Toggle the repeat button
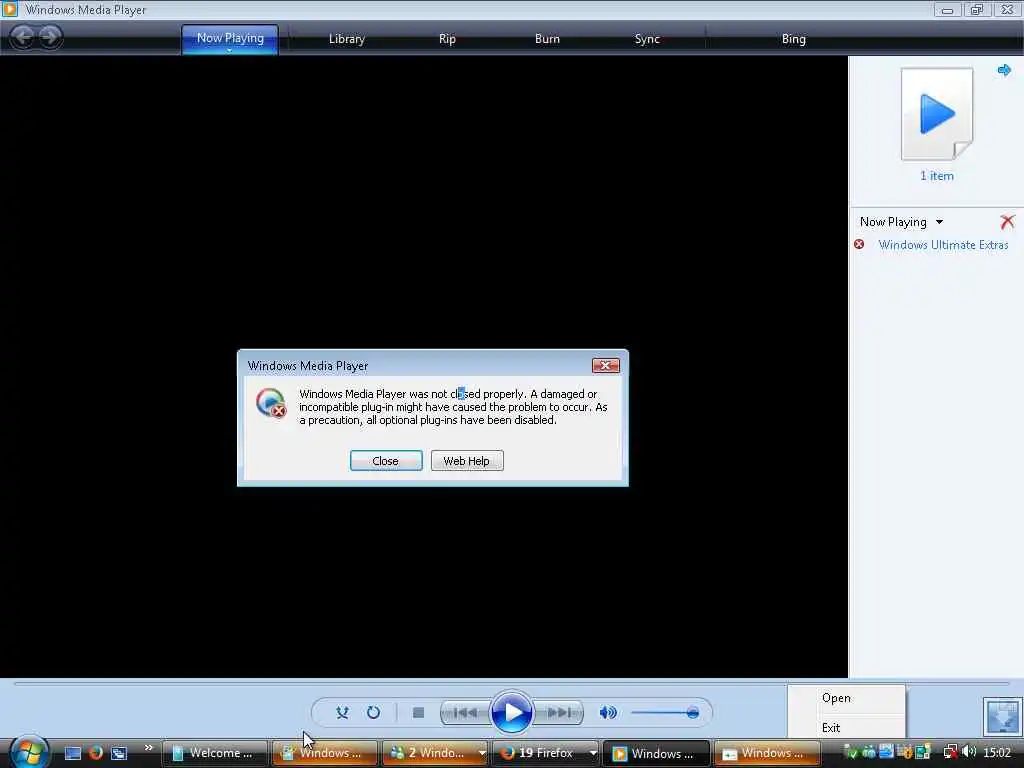This screenshot has width=1024, height=768. tap(373, 712)
